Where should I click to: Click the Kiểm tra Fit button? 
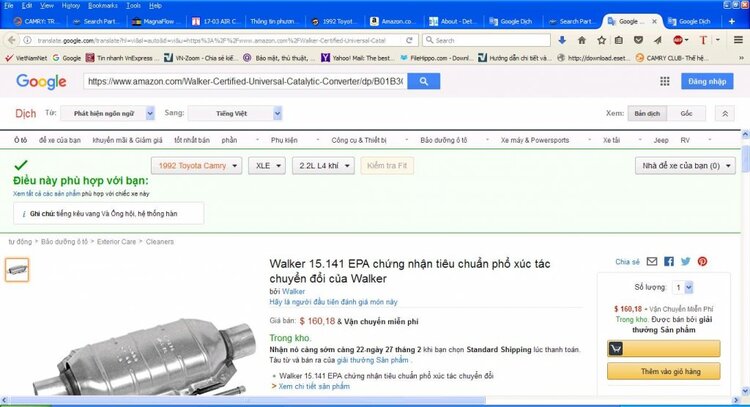coord(387,166)
